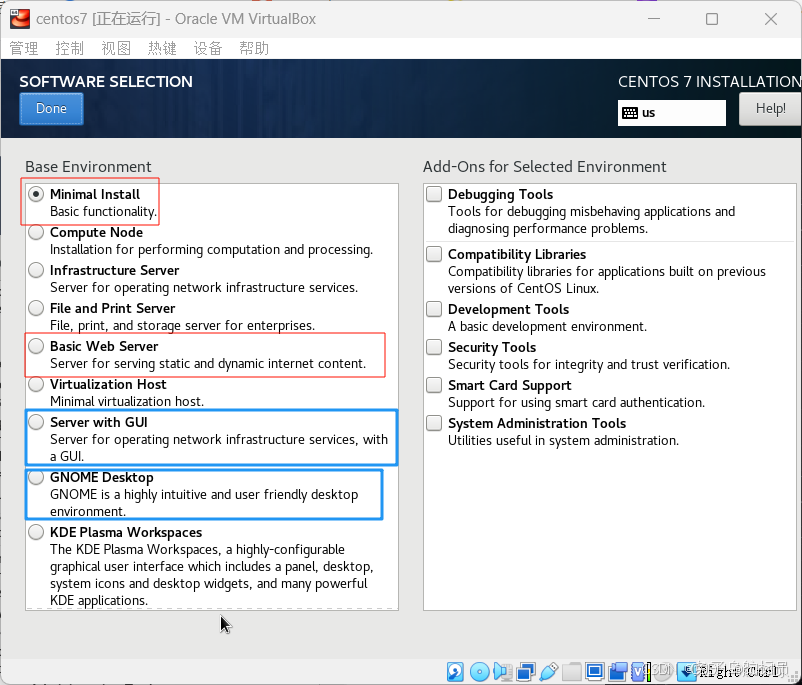This screenshot has height=685, width=802.
Task: Open the 热键 menu
Action: [162, 49]
